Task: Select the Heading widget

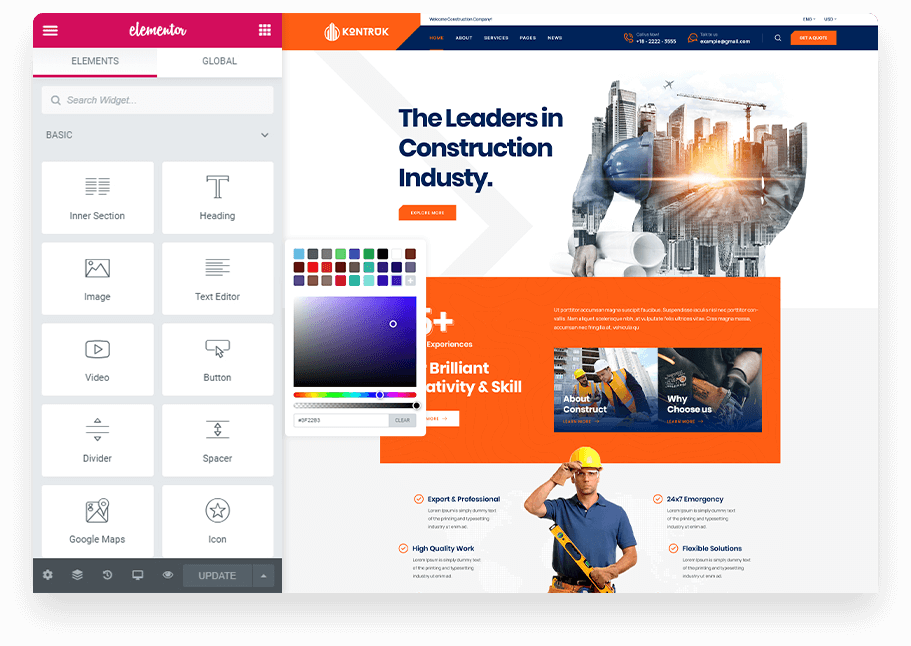Action: [217, 198]
